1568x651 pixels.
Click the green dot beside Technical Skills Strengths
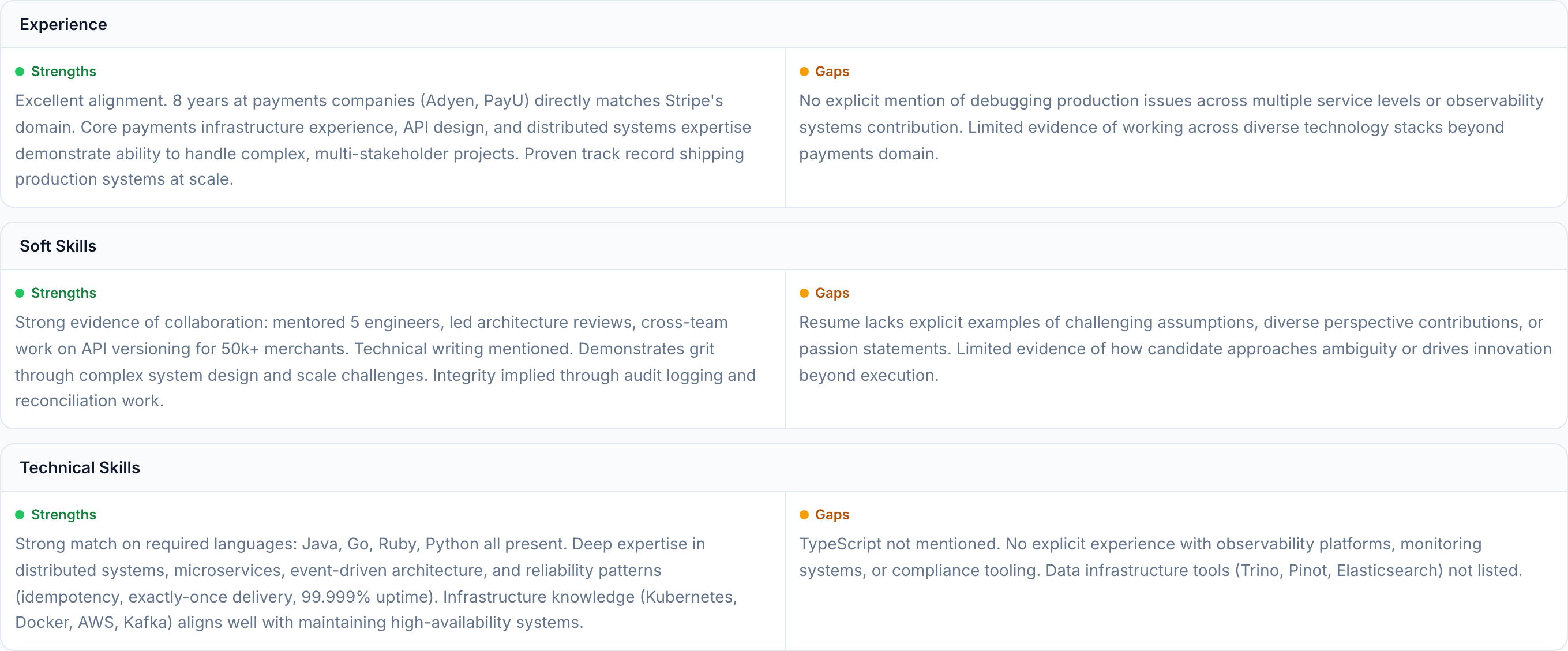(x=20, y=515)
